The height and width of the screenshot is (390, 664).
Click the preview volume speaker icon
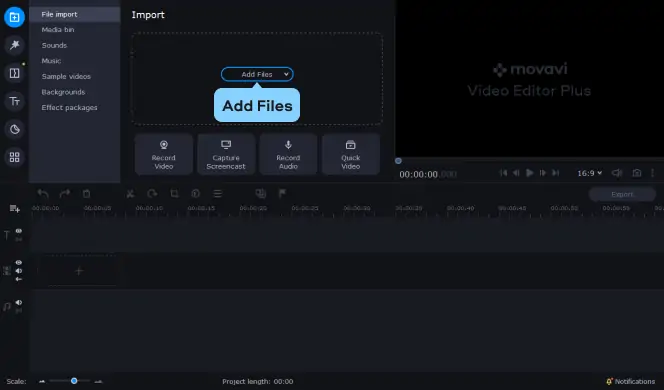pos(617,173)
